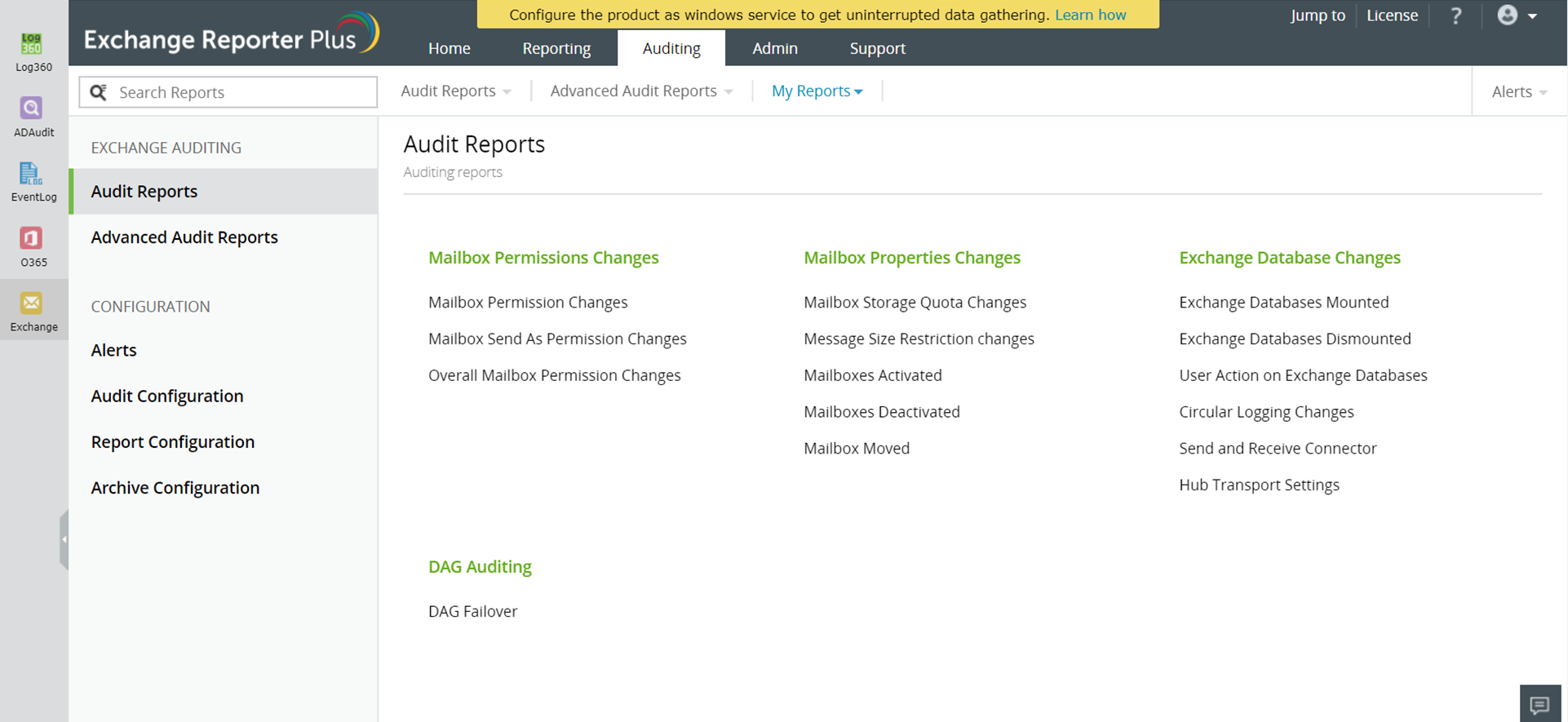Select Audit Configuration in the sidebar
The image size is (1568, 722).
pyautogui.click(x=167, y=396)
